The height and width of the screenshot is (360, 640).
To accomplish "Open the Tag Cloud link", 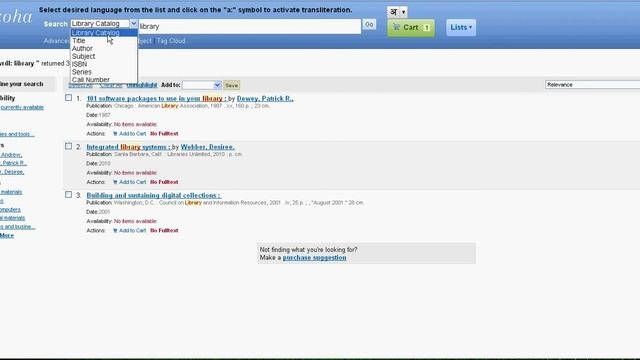I will pos(171,41).
